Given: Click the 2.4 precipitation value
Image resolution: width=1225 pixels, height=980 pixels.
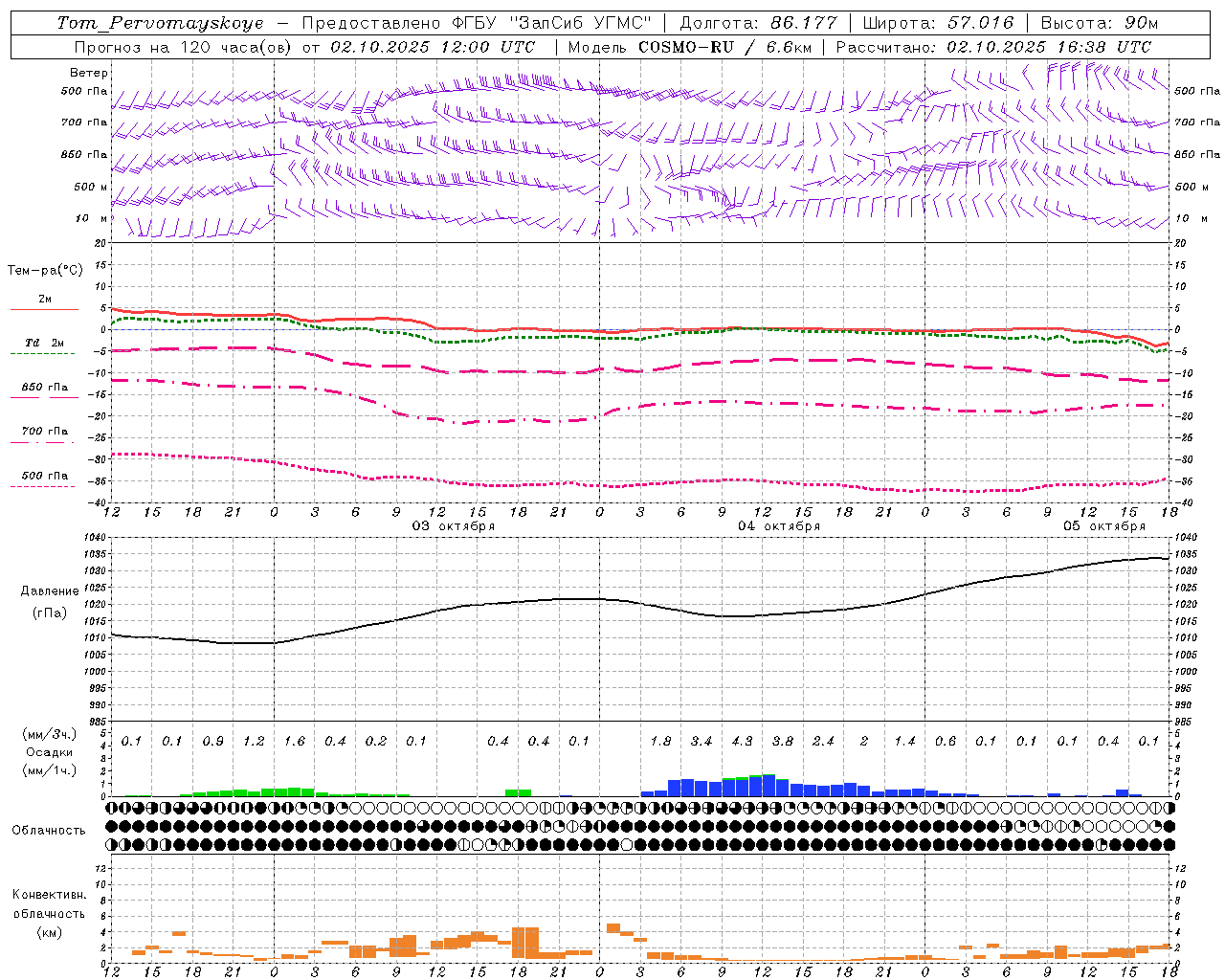Looking at the screenshot, I should pos(823,742).
